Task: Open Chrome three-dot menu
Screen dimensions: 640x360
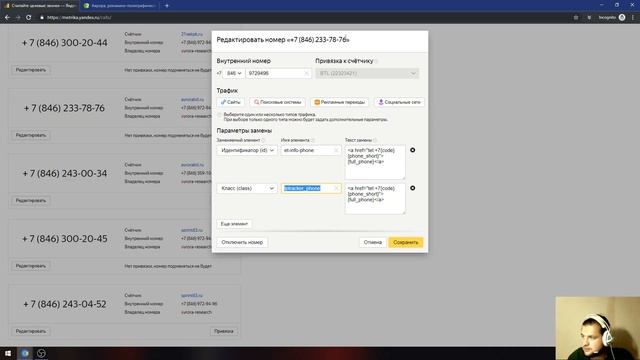Action: tap(633, 18)
